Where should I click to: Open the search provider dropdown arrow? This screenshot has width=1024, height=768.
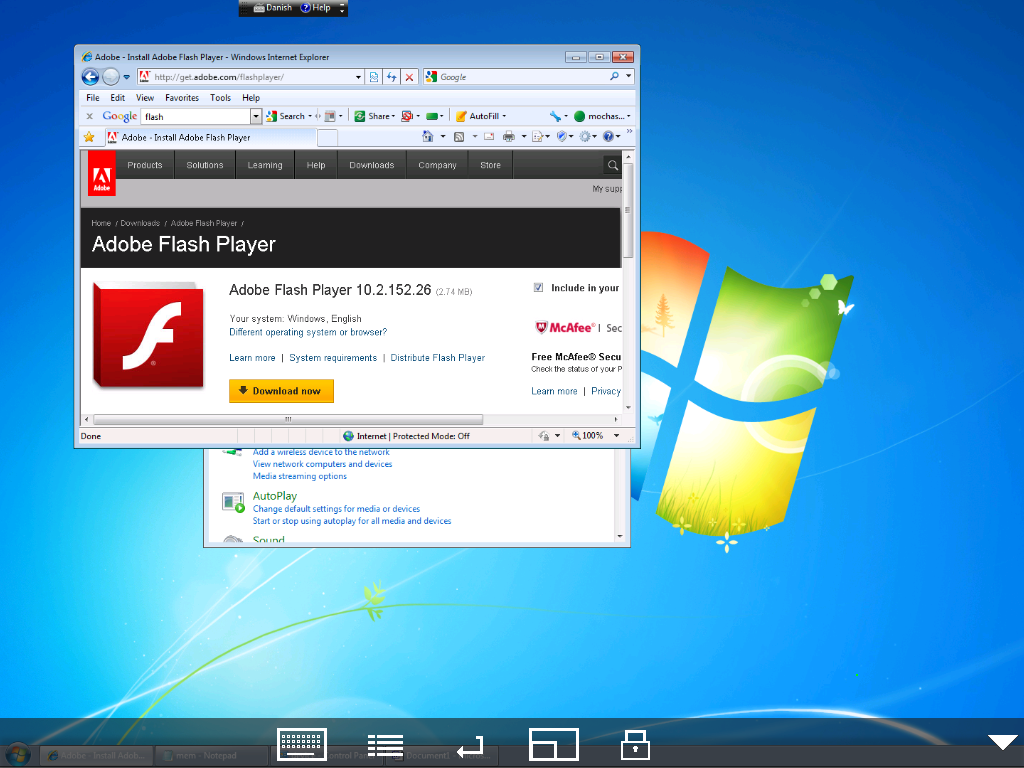628,76
